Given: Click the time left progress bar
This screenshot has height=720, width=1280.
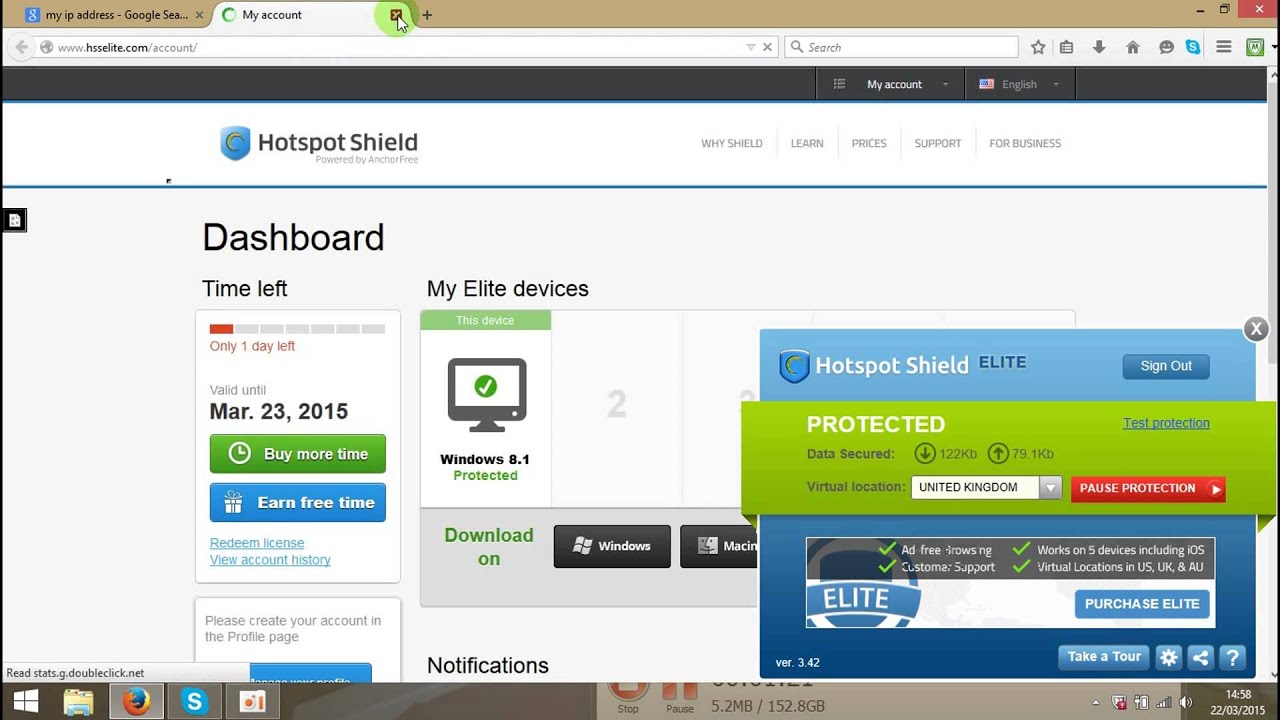Looking at the screenshot, I should point(297,329).
